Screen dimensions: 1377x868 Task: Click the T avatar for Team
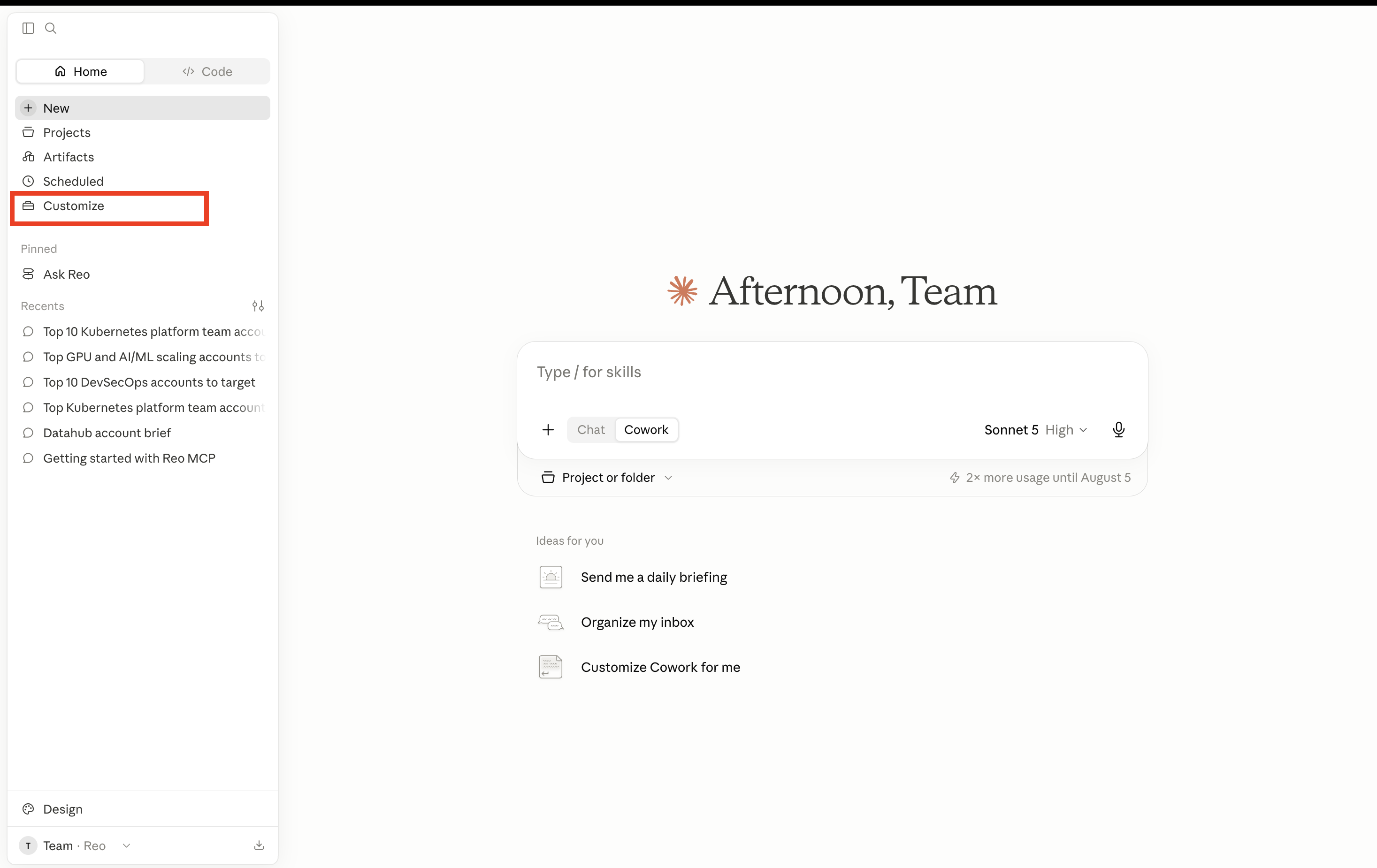pos(28,845)
